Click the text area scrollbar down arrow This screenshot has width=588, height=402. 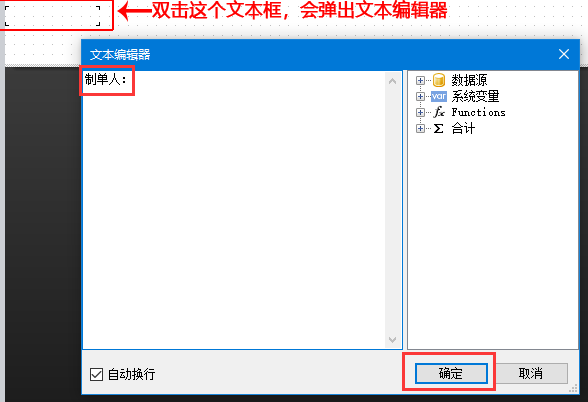click(x=393, y=340)
